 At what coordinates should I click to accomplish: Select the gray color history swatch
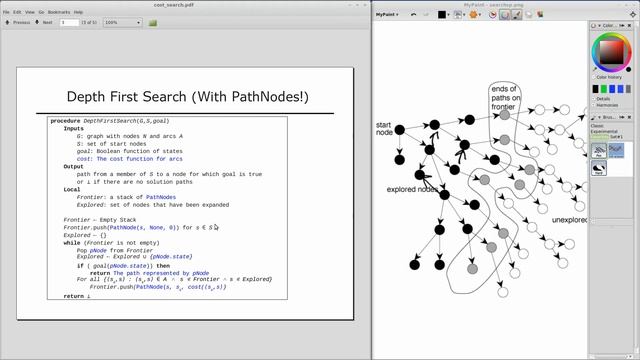[628, 89]
